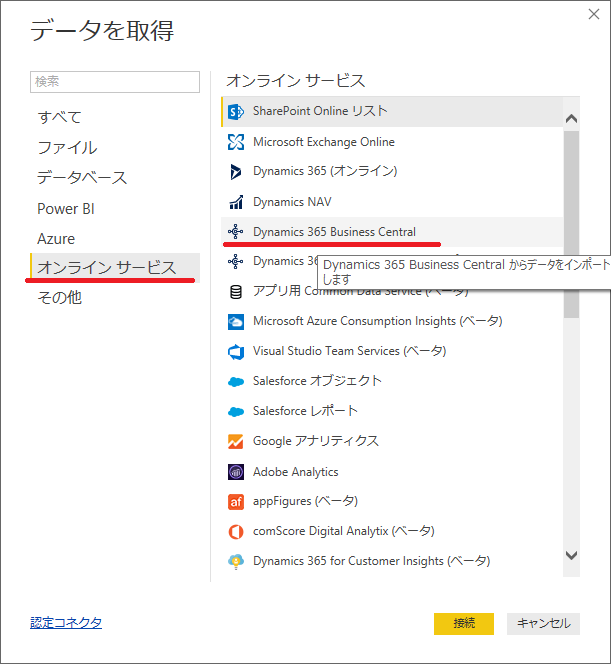
Task: Close the データを取得 dialog
Action: click(594, 14)
